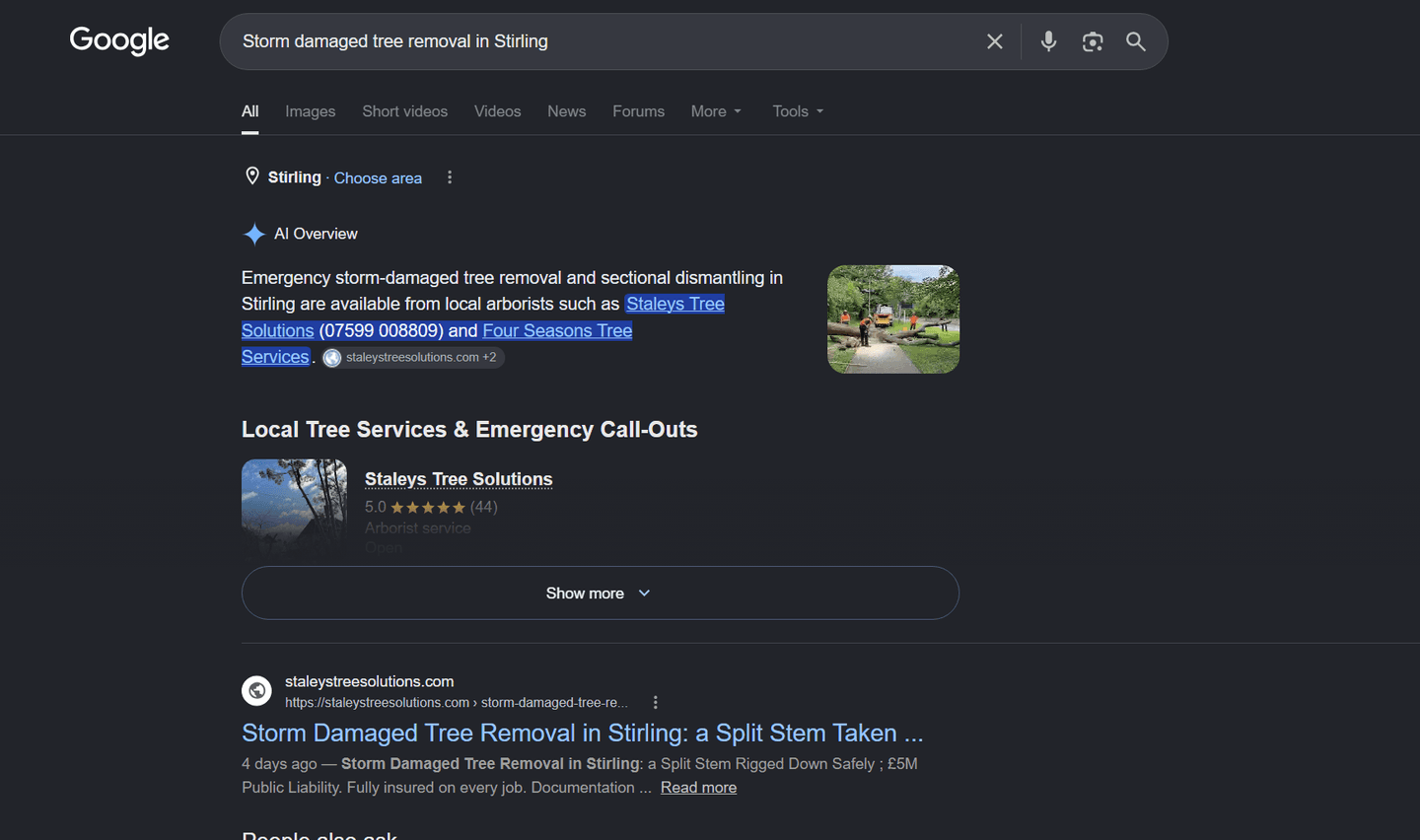Expand the More search filters dropdown
The width and height of the screenshot is (1420, 840).
(716, 111)
